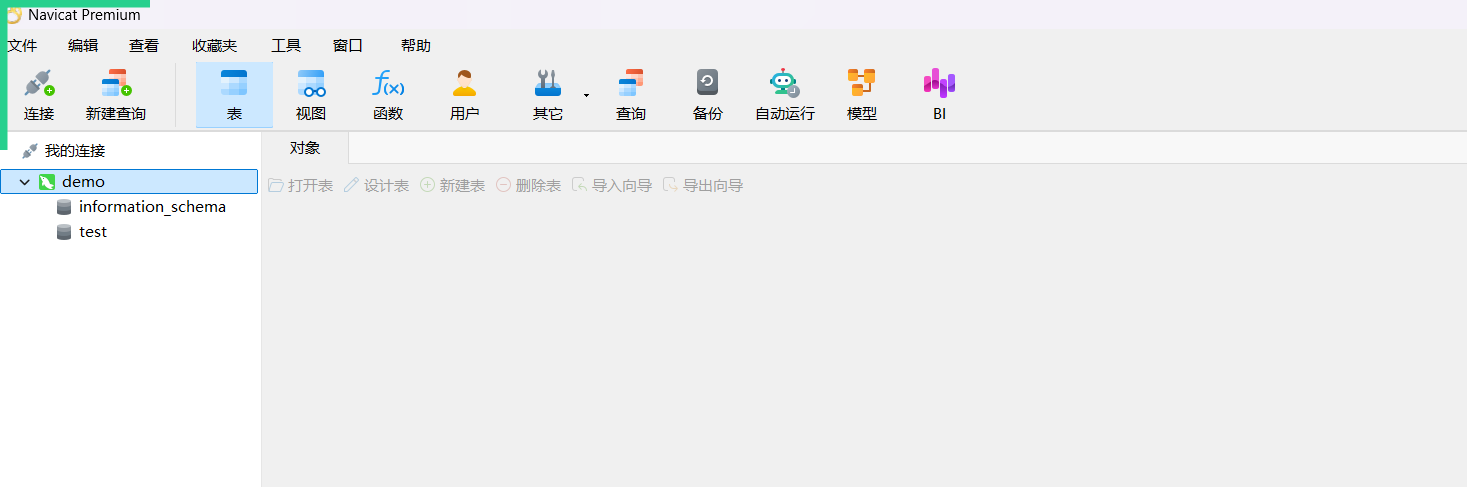Switch to View (视图) objects

tap(311, 84)
